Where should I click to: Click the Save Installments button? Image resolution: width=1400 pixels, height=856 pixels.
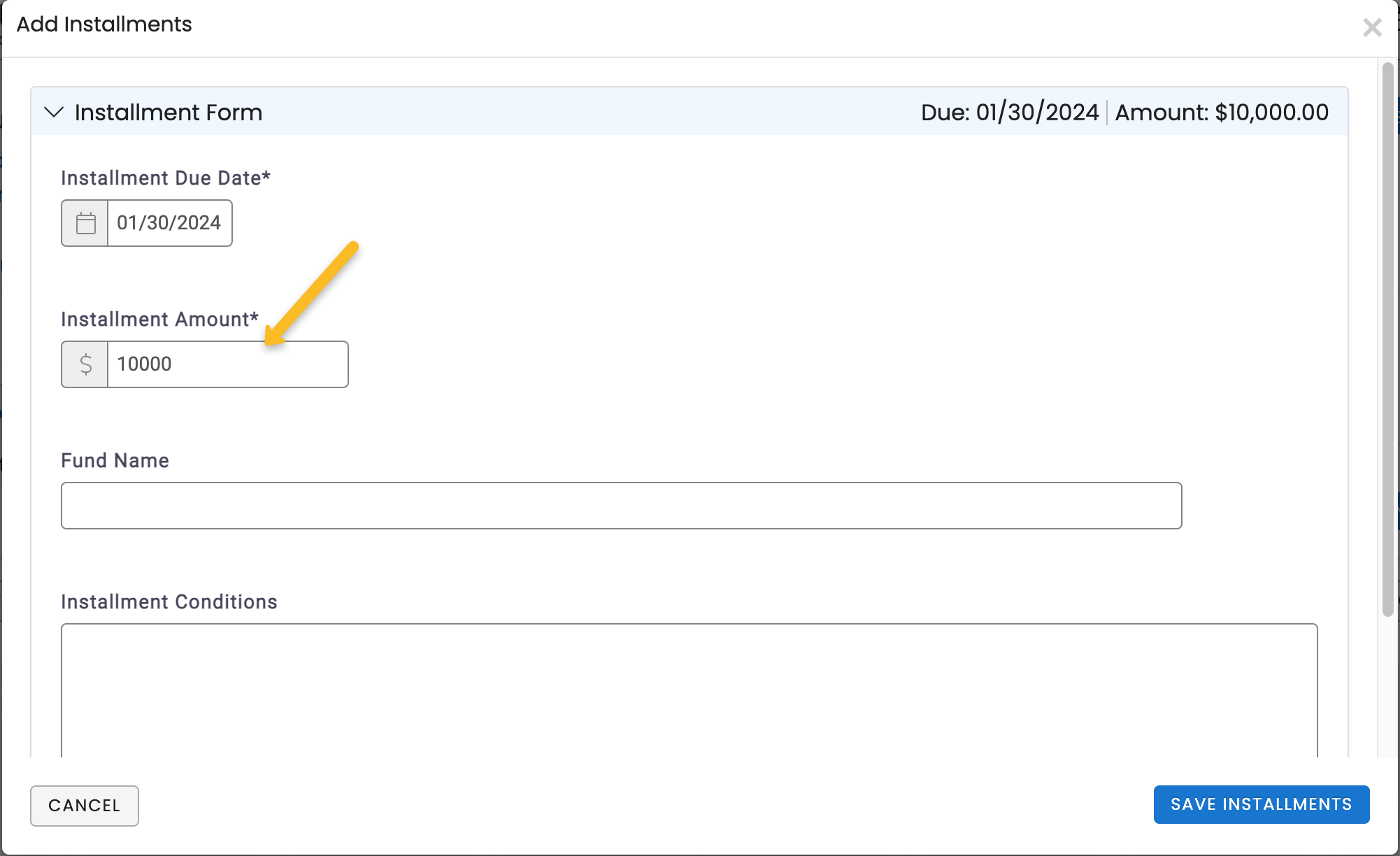1262,804
